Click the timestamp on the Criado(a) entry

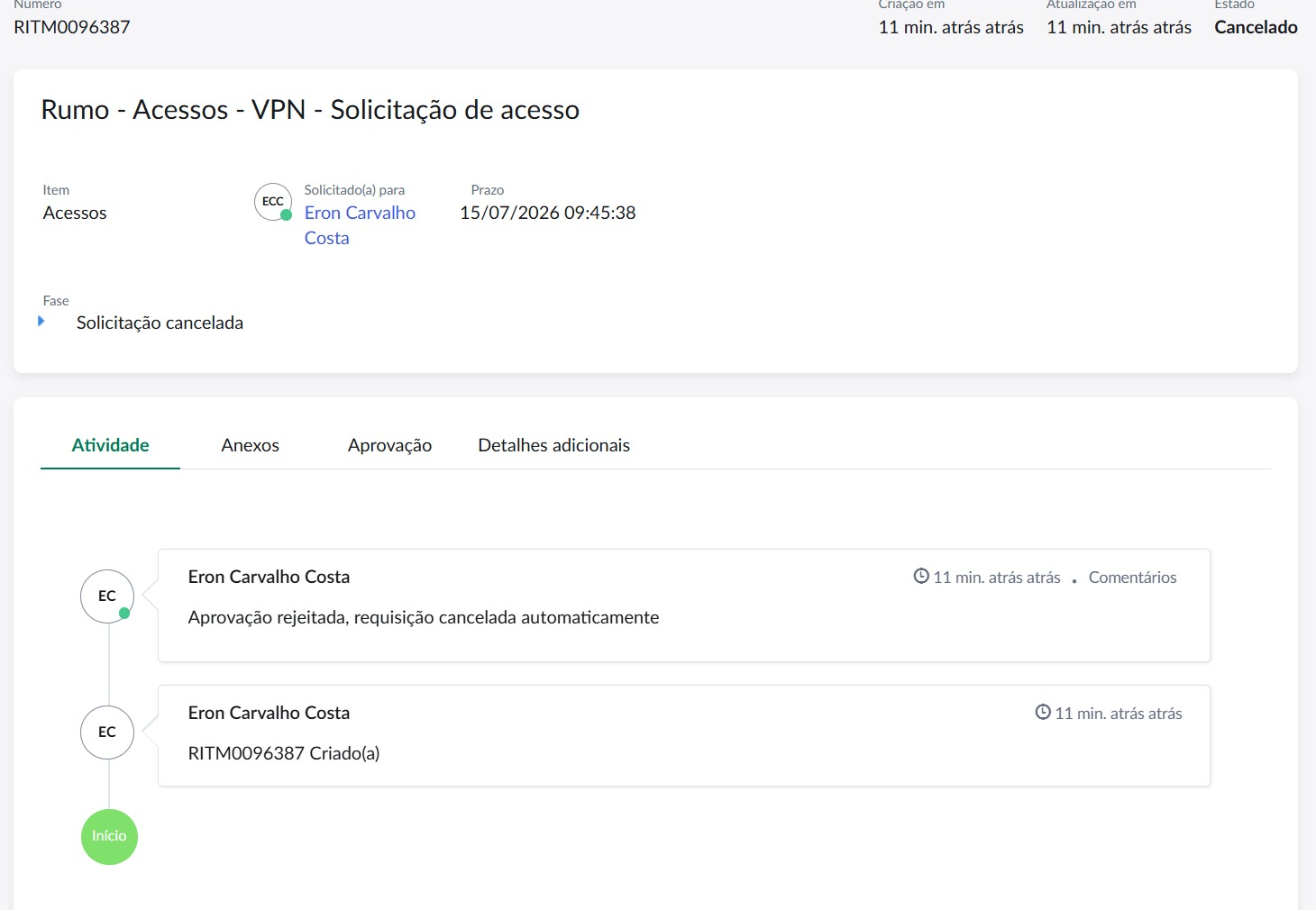tap(1119, 714)
